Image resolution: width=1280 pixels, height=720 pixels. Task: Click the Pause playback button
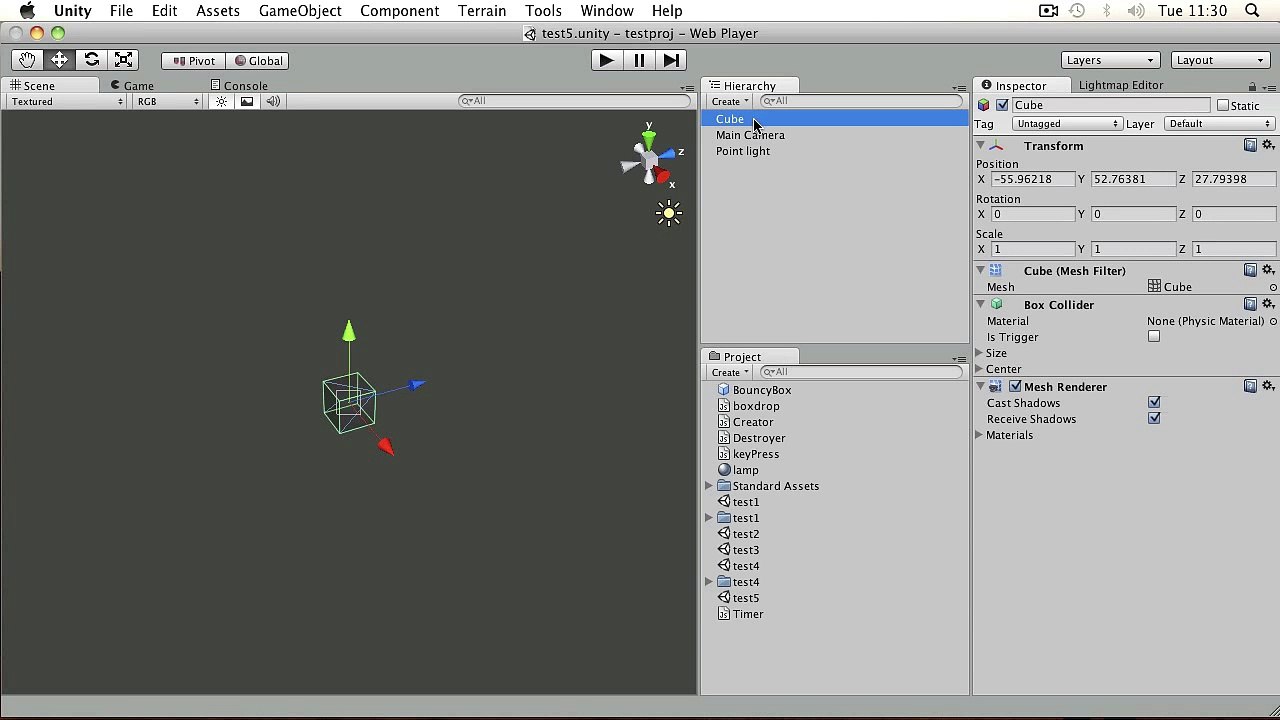point(639,60)
